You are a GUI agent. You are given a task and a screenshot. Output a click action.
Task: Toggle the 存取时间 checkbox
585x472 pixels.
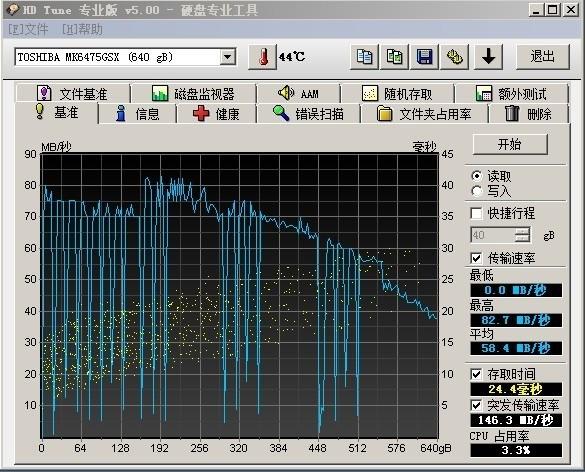point(476,374)
